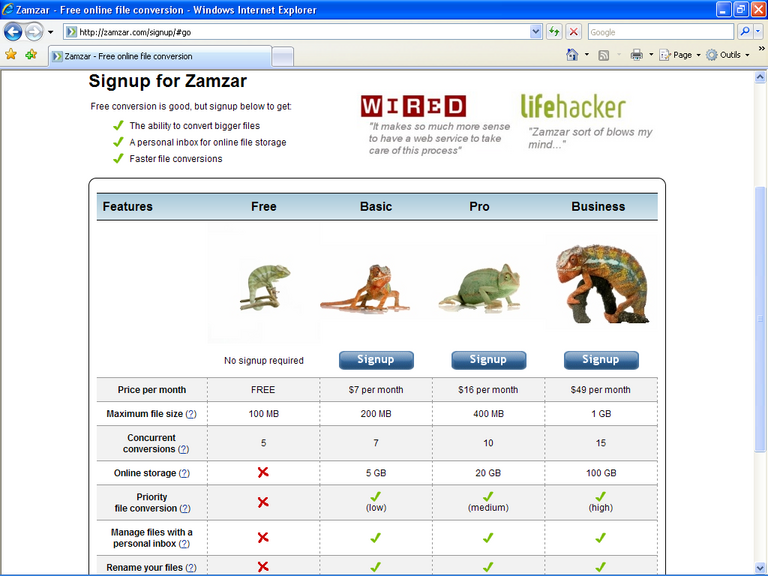
Task: Expand the Home button dropdown arrow
Action: (587, 55)
